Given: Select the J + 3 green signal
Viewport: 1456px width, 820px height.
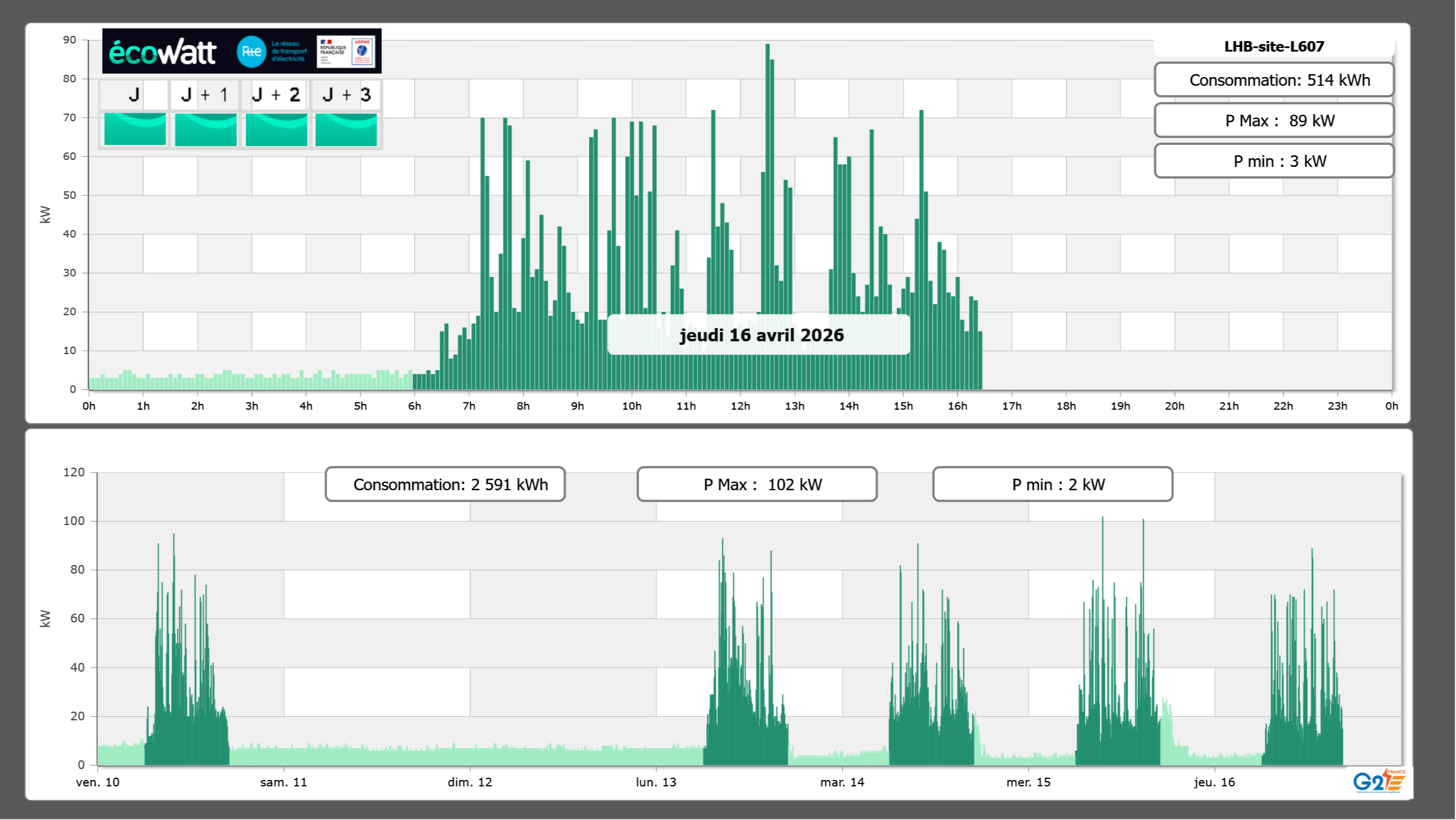Looking at the screenshot, I should pos(346,129).
